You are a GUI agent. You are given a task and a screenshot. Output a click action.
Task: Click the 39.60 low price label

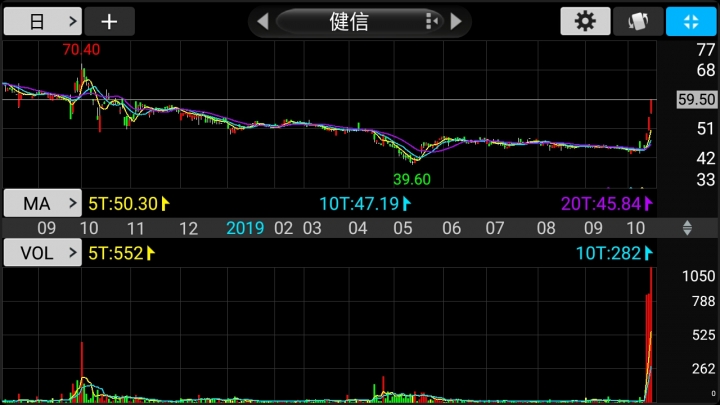coord(412,179)
